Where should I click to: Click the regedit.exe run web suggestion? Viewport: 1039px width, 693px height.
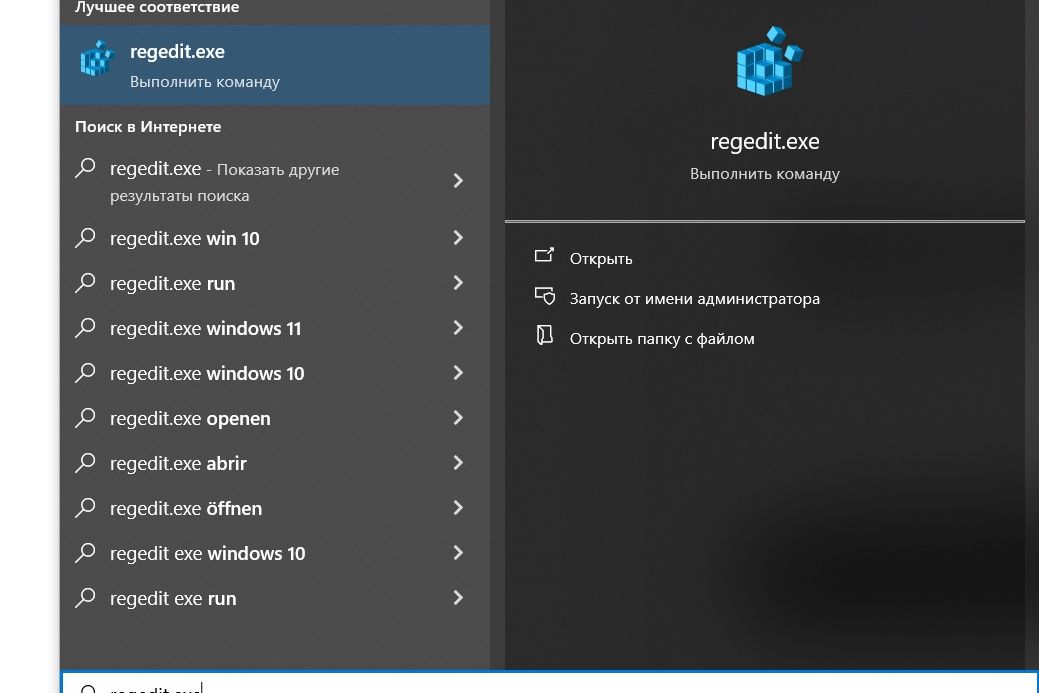coord(172,283)
